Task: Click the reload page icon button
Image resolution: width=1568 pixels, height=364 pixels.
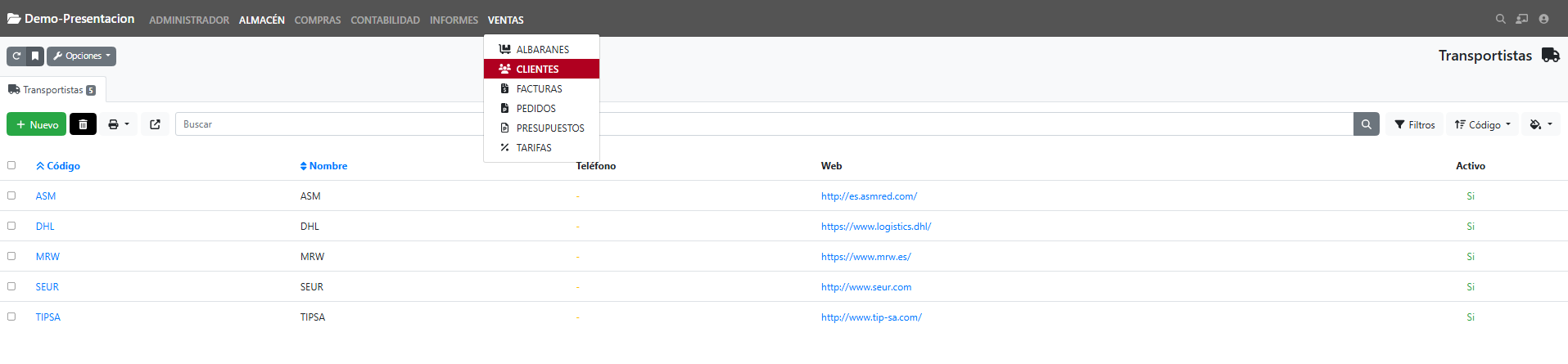Action: [x=16, y=56]
